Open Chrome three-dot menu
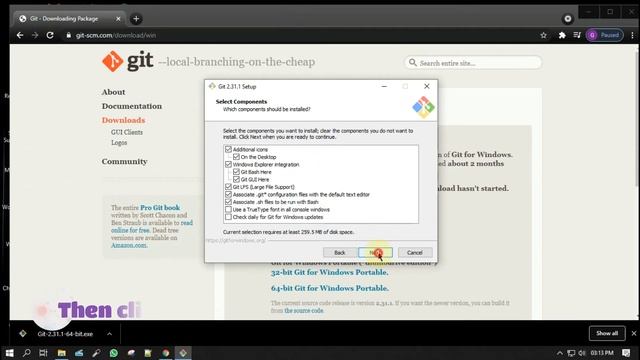This screenshot has height=360, width=640. click(x=632, y=36)
